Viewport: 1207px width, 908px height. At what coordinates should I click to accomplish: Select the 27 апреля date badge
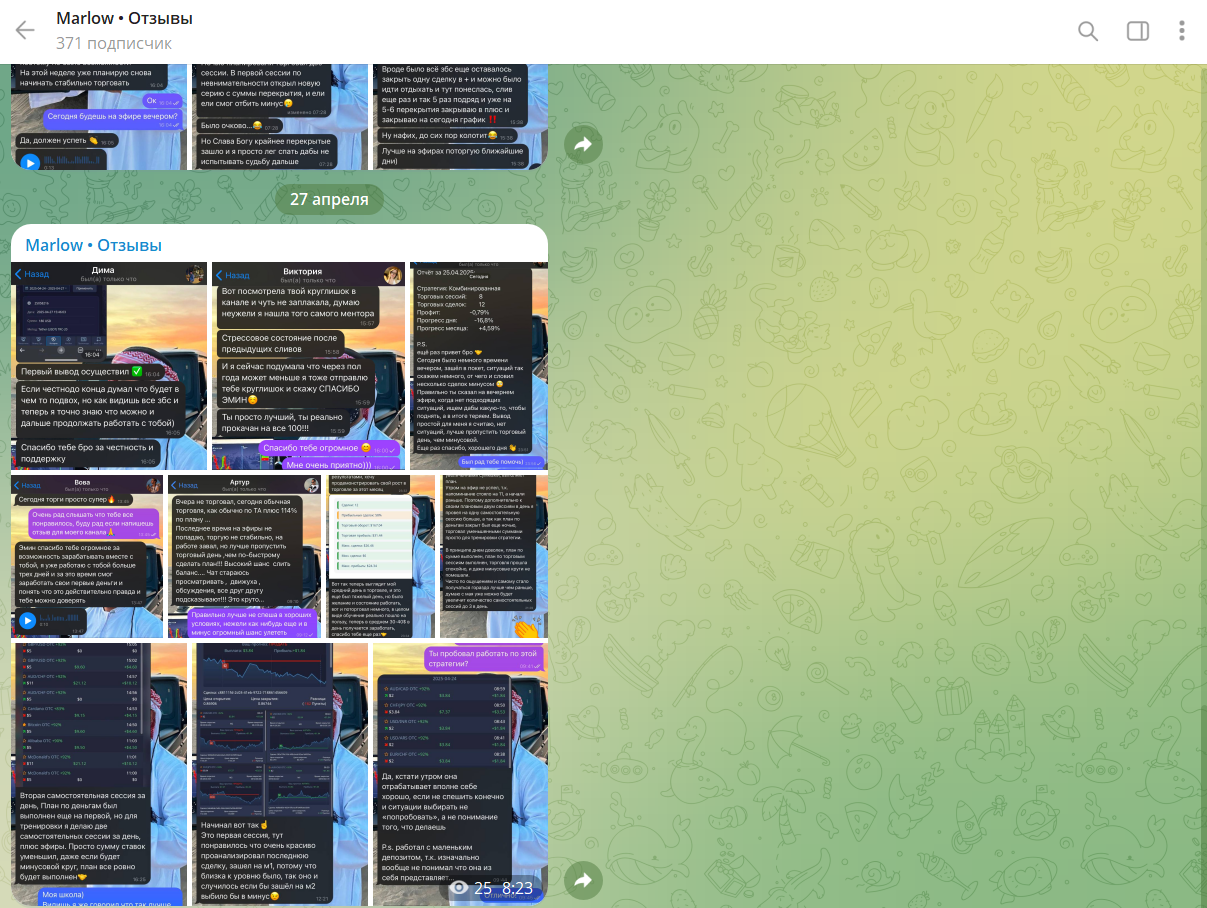329,199
